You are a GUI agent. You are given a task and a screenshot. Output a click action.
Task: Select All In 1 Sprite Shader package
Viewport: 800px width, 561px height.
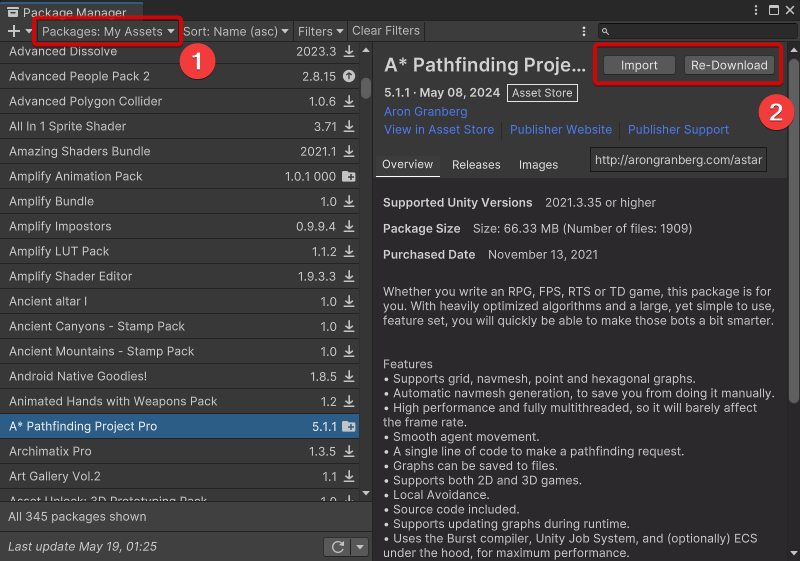click(x=179, y=126)
